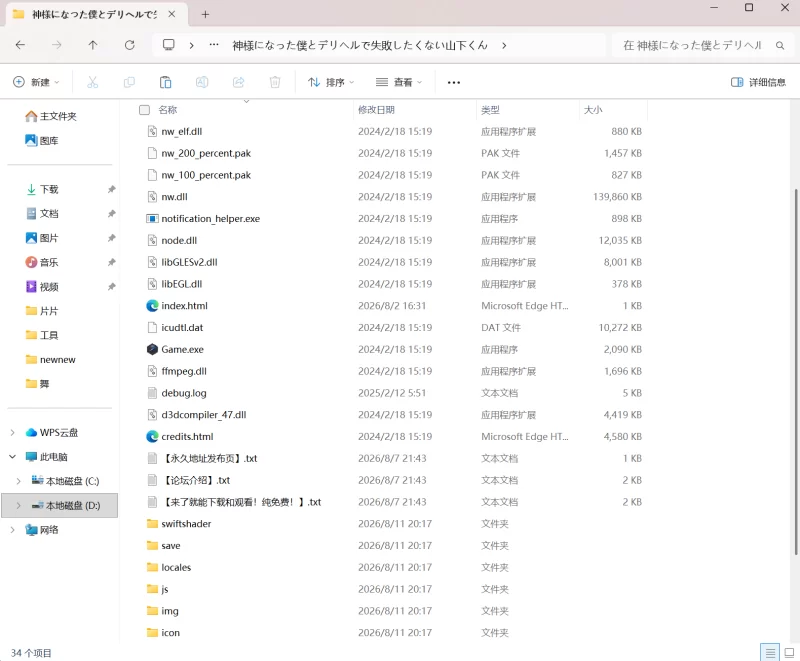
Task: Select the file 【永久地址发布页】.txt
Action: pyautogui.click(x=209, y=459)
